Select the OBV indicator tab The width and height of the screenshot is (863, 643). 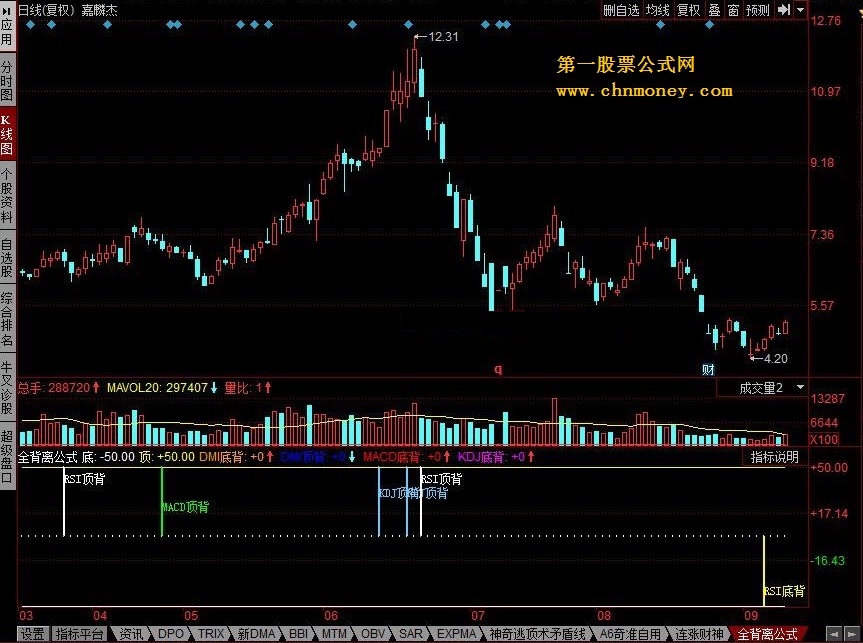pyautogui.click(x=373, y=634)
